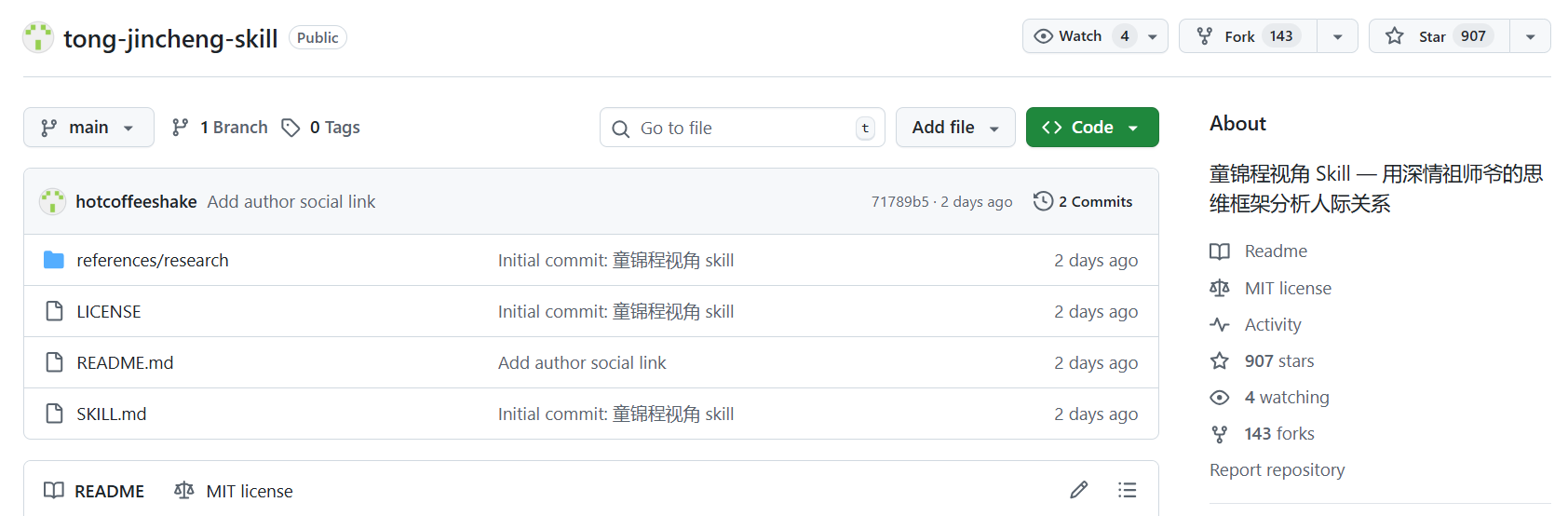
Task: Click the Report repository link
Action: pos(1277,469)
